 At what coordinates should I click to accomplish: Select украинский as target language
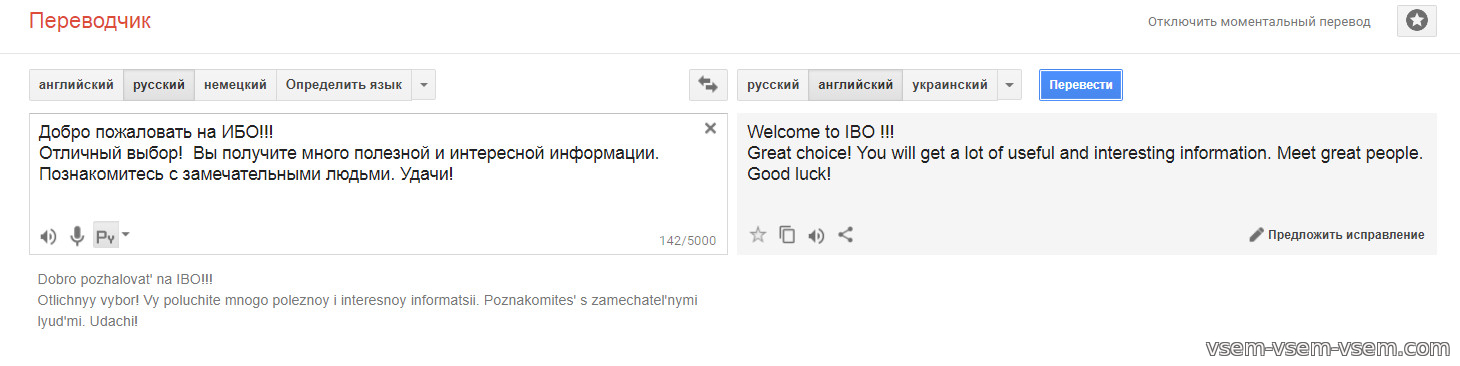[950, 85]
